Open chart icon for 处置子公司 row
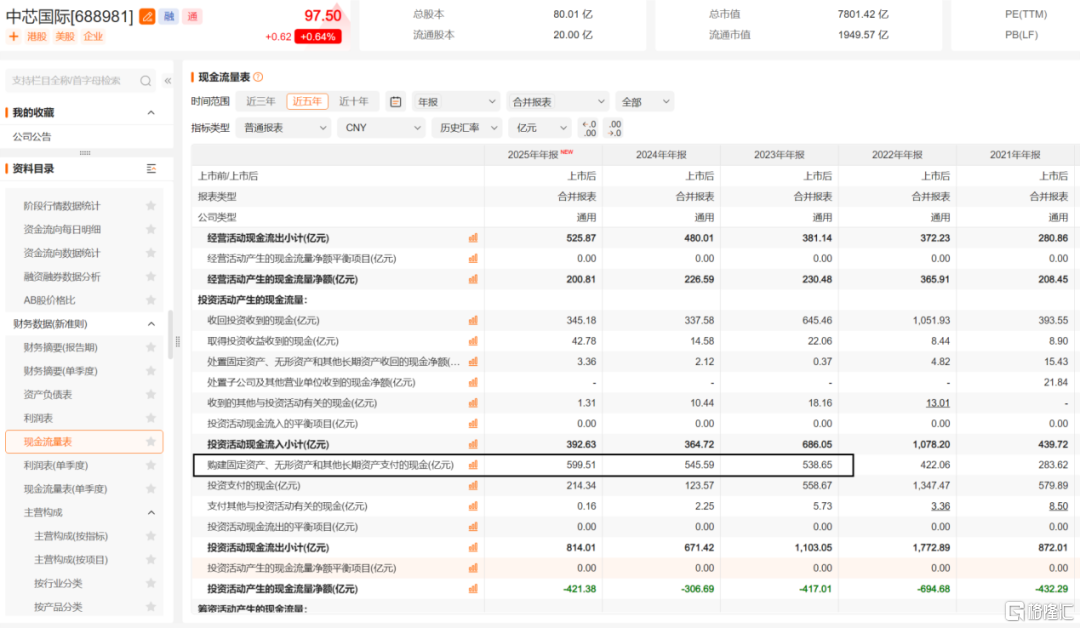This screenshot has width=1080, height=628. (473, 383)
